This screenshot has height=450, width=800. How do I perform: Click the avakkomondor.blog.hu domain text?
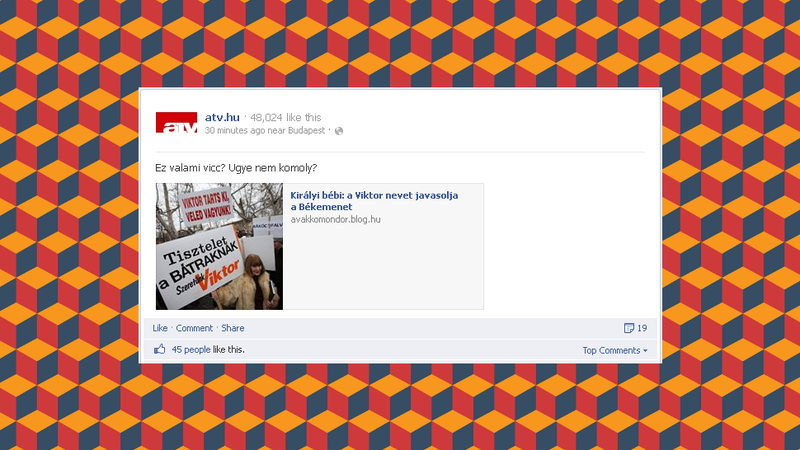click(335, 219)
